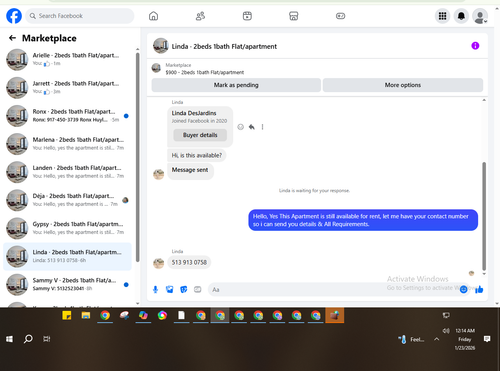Open the Facebook logo home link

click(x=14, y=16)
